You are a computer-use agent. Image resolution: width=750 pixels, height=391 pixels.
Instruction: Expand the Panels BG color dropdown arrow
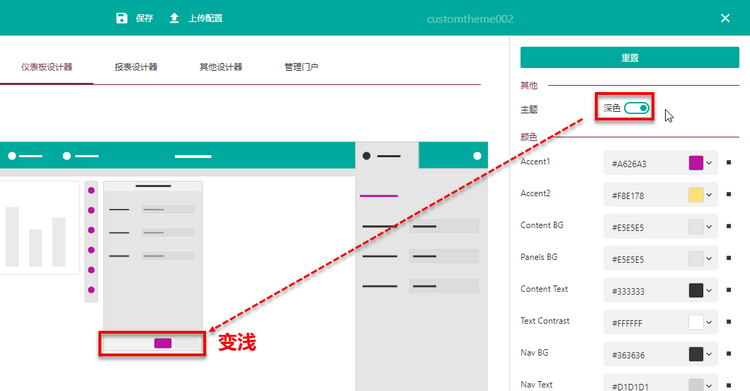(x=709, y=259)
